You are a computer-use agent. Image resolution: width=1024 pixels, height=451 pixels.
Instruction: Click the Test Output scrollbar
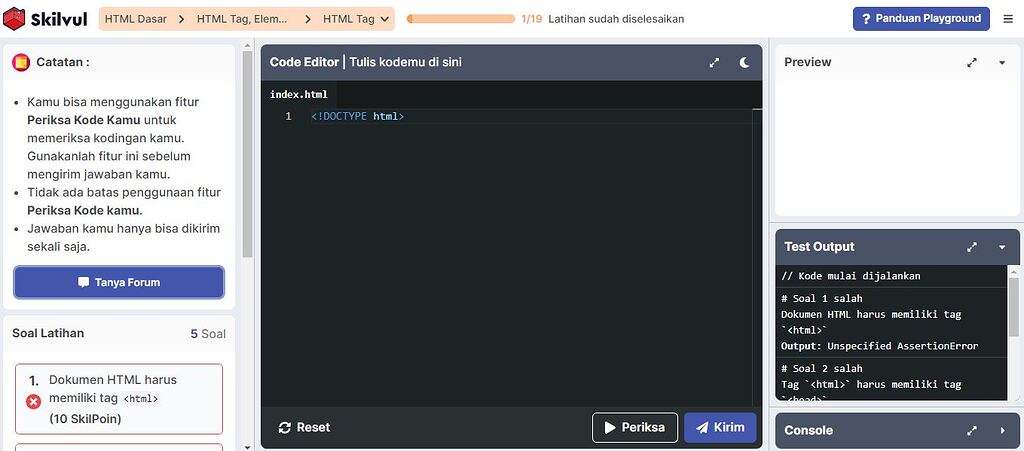coord(1014,305)
